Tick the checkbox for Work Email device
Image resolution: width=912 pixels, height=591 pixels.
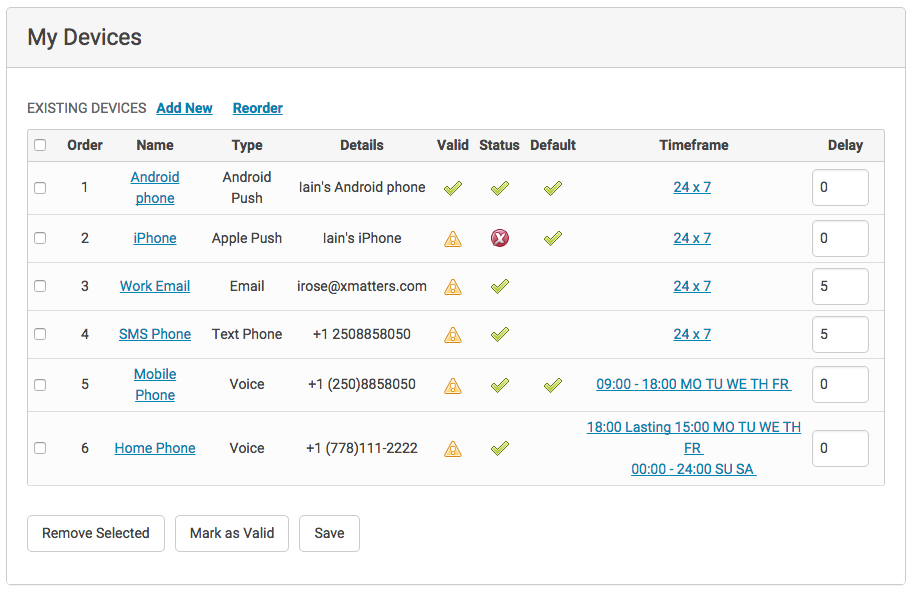[40, 286]
